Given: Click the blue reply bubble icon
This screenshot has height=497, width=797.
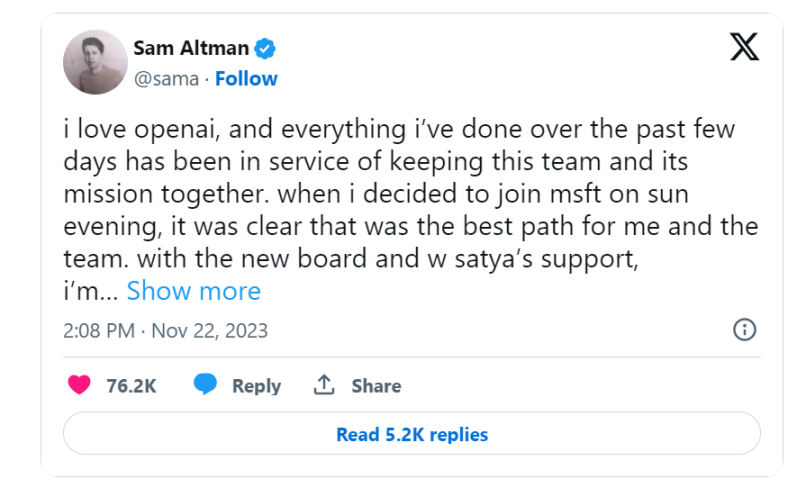Looking at the screenshot, I should [206, 385].
